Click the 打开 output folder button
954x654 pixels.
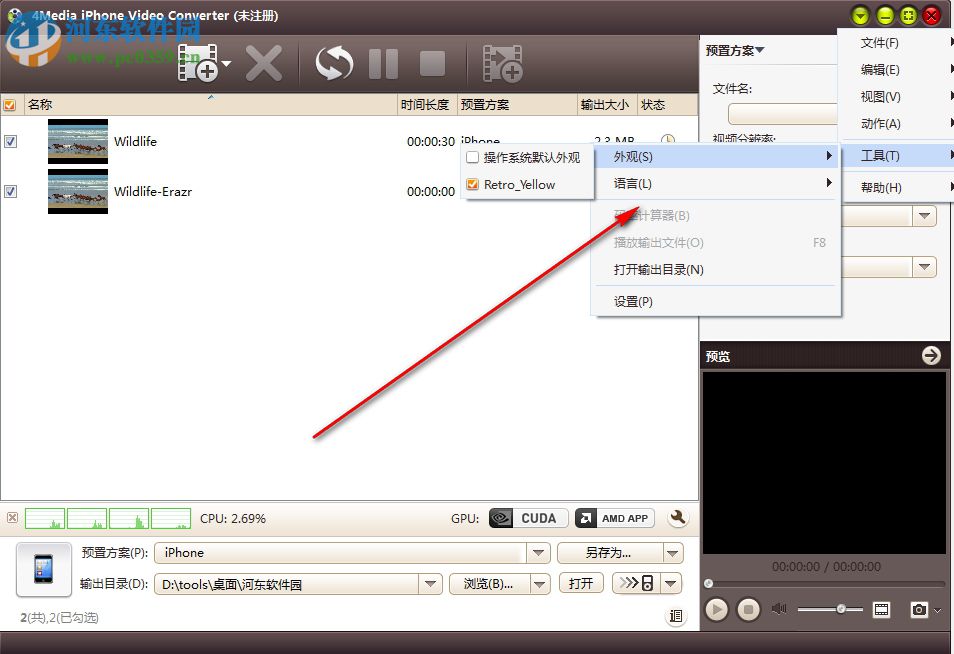581,582
